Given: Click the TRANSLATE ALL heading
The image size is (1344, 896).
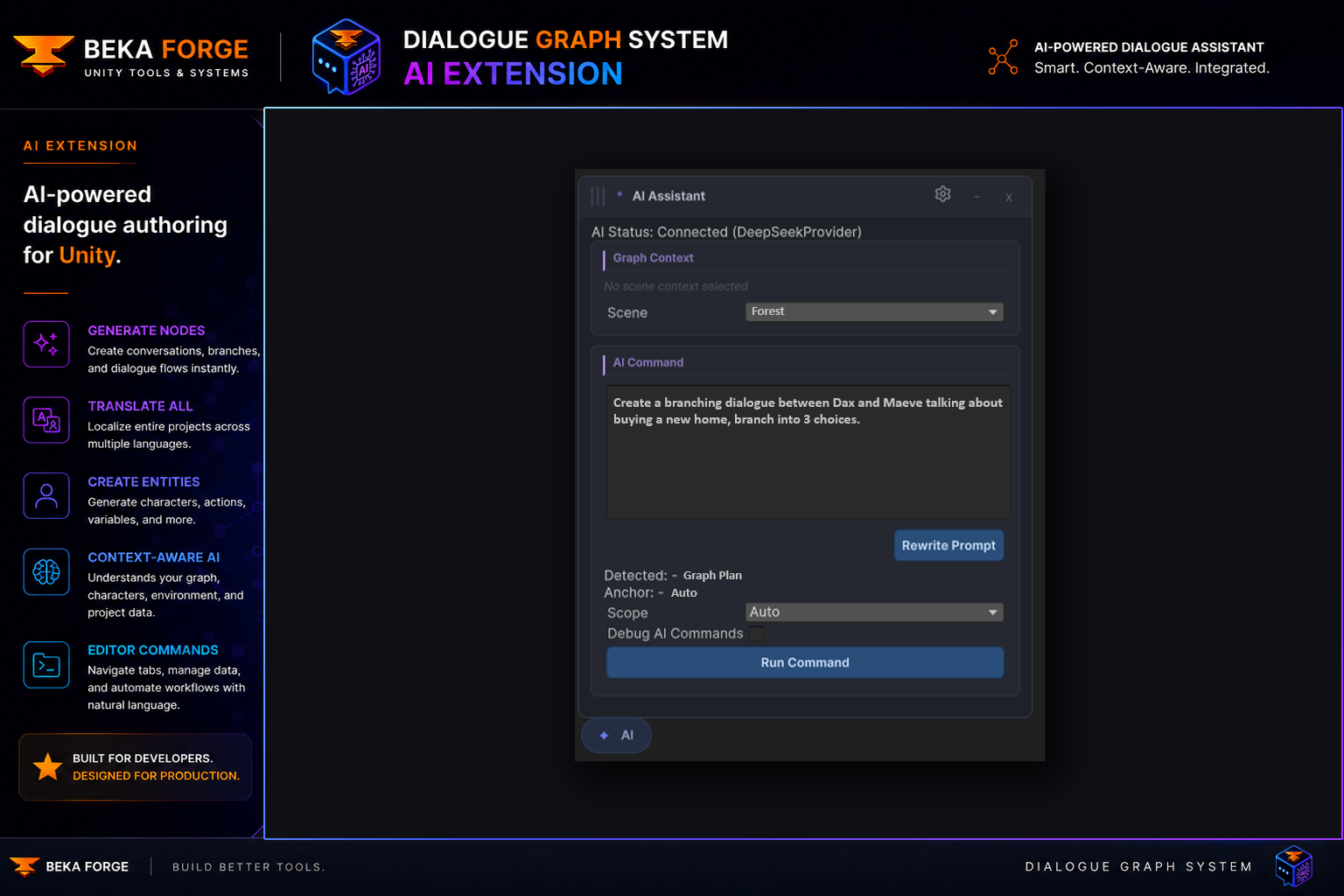Looking at the screenshot, I should click(140, 406).
